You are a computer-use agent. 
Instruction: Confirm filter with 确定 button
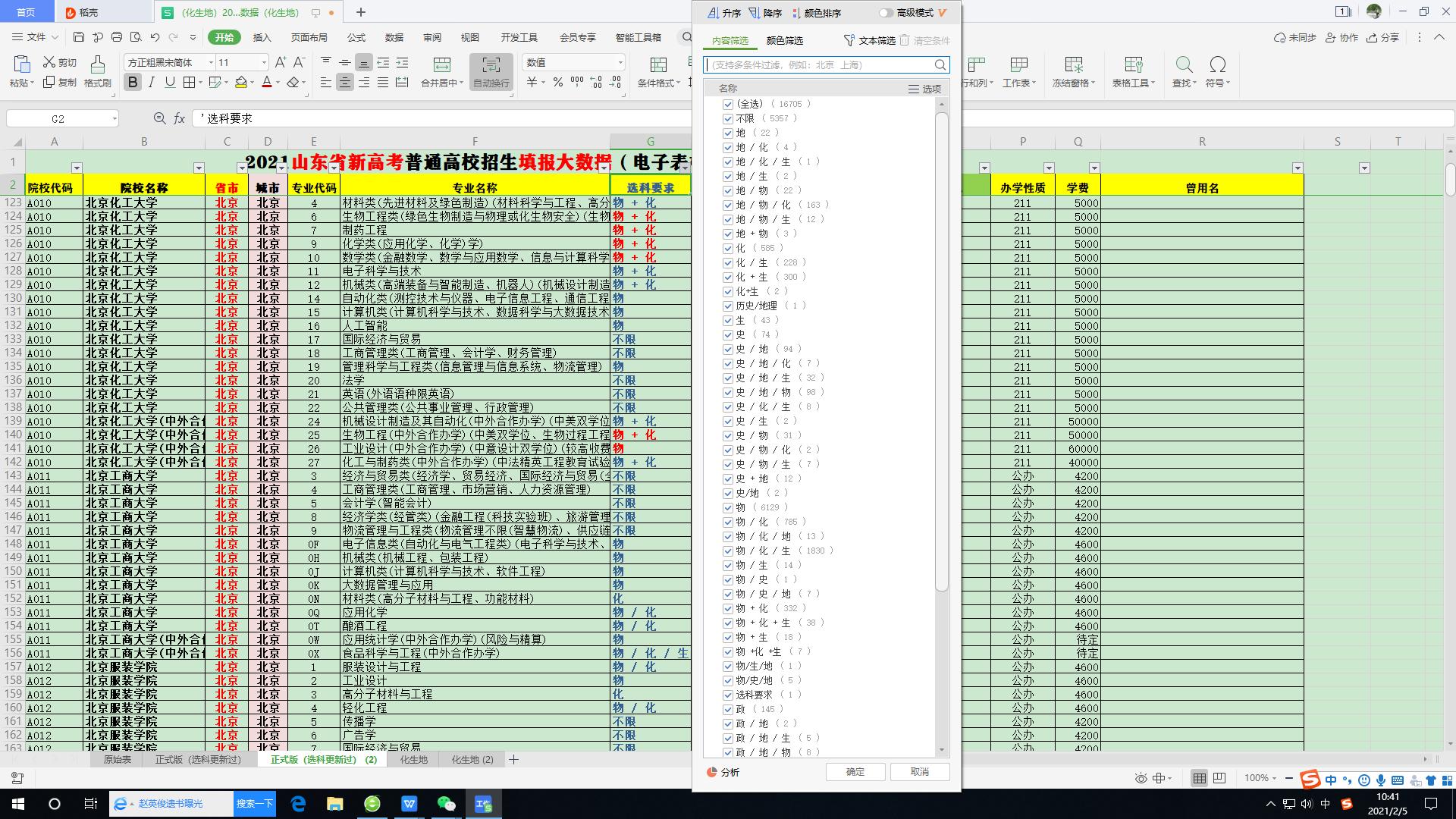(x=855, y=771)
